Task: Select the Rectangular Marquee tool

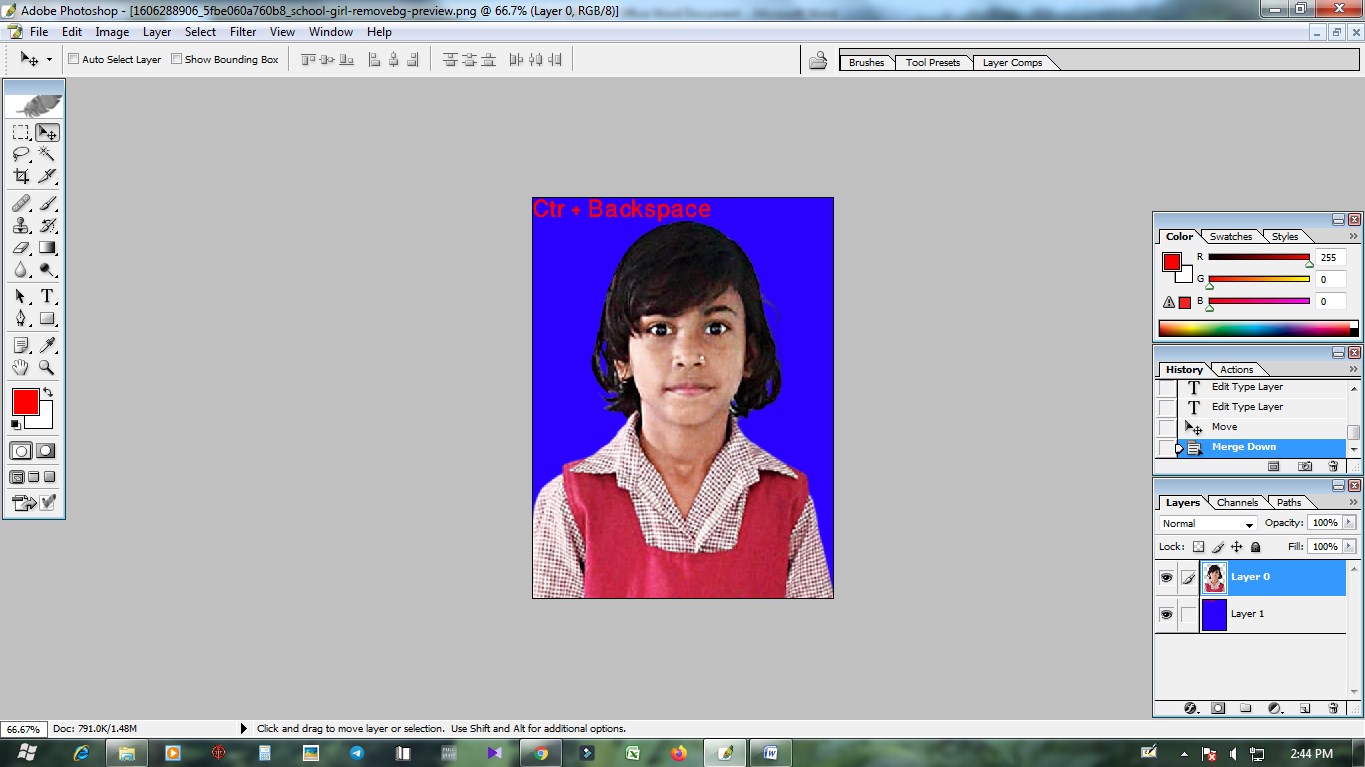Action: [x=21, y=132]
